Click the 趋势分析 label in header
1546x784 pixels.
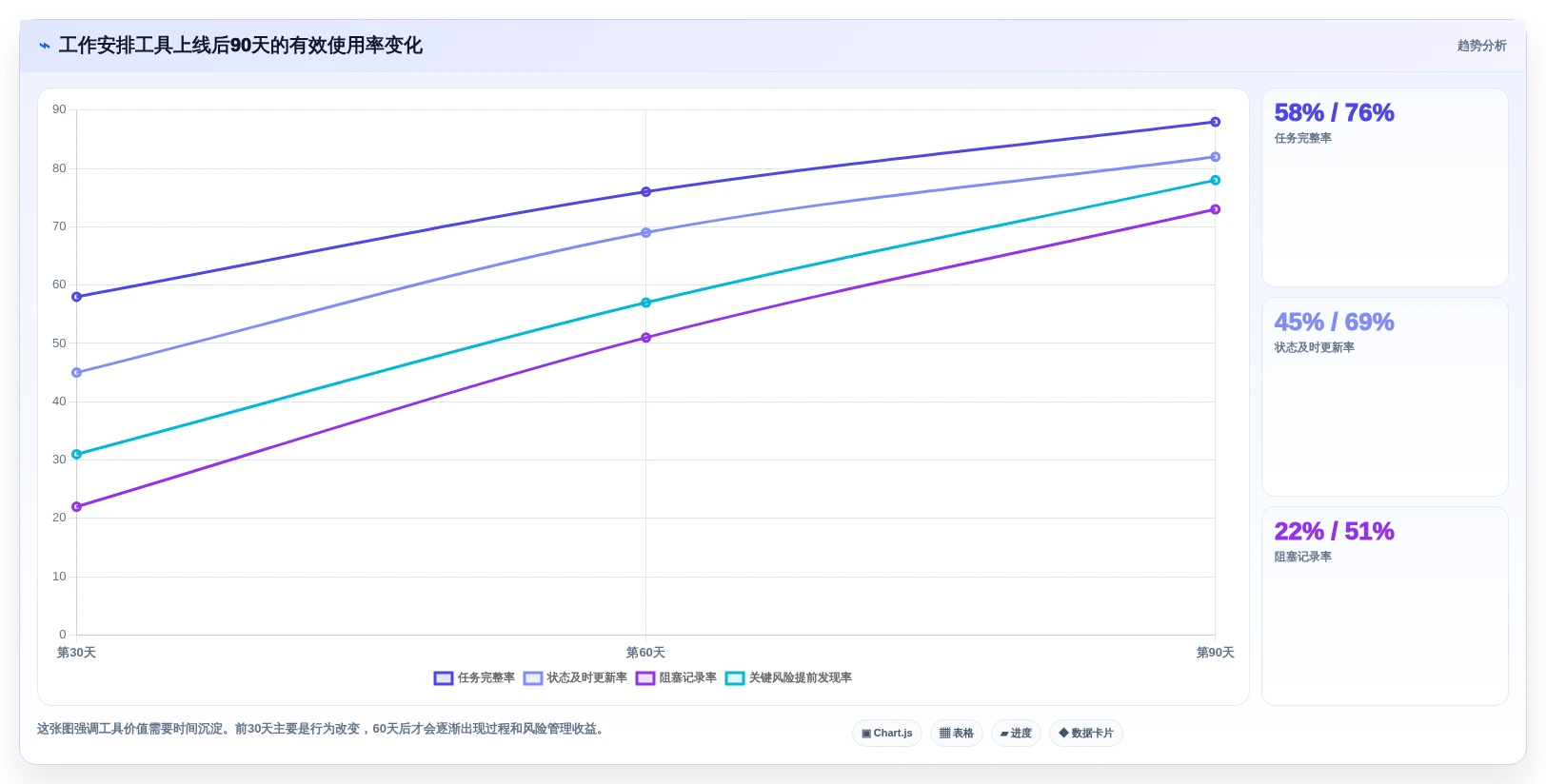tap(1481, 46)
